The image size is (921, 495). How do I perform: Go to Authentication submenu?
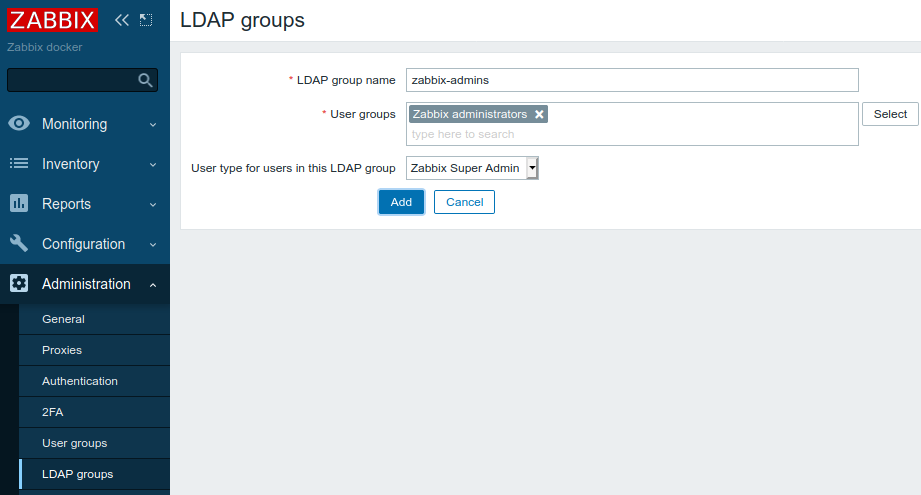[94, 381]
